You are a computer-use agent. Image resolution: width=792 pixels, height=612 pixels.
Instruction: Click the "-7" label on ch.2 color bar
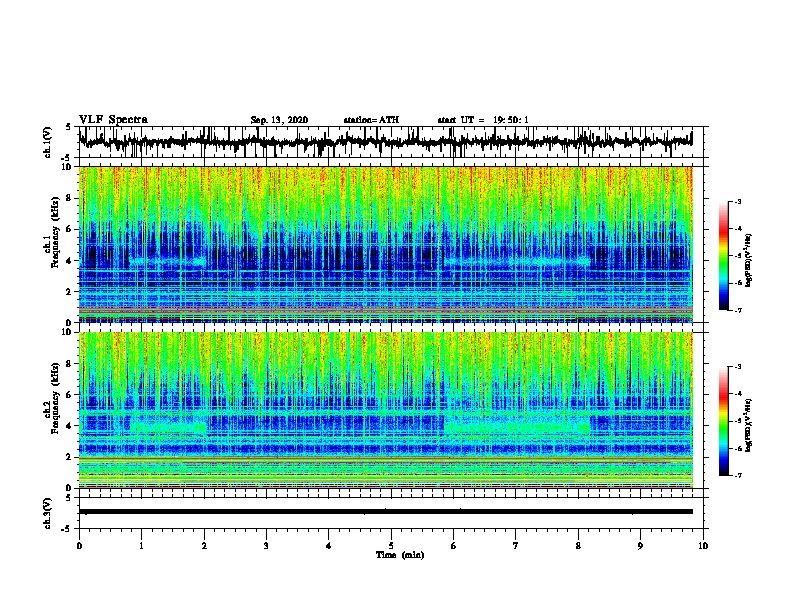(737, 475)
